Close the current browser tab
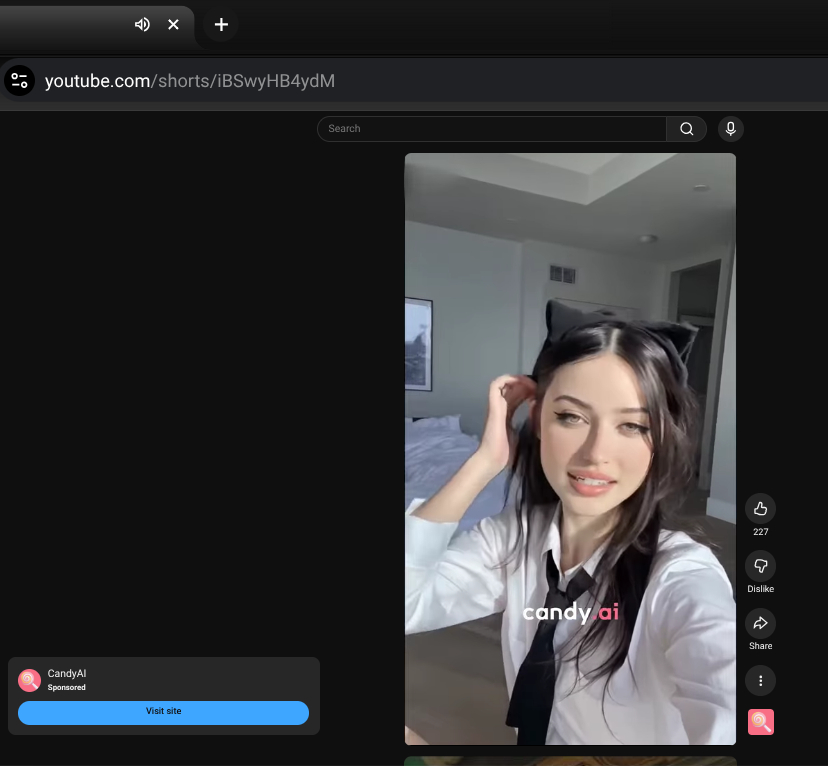This screenshot has width=828, height=766. (173, 24)
